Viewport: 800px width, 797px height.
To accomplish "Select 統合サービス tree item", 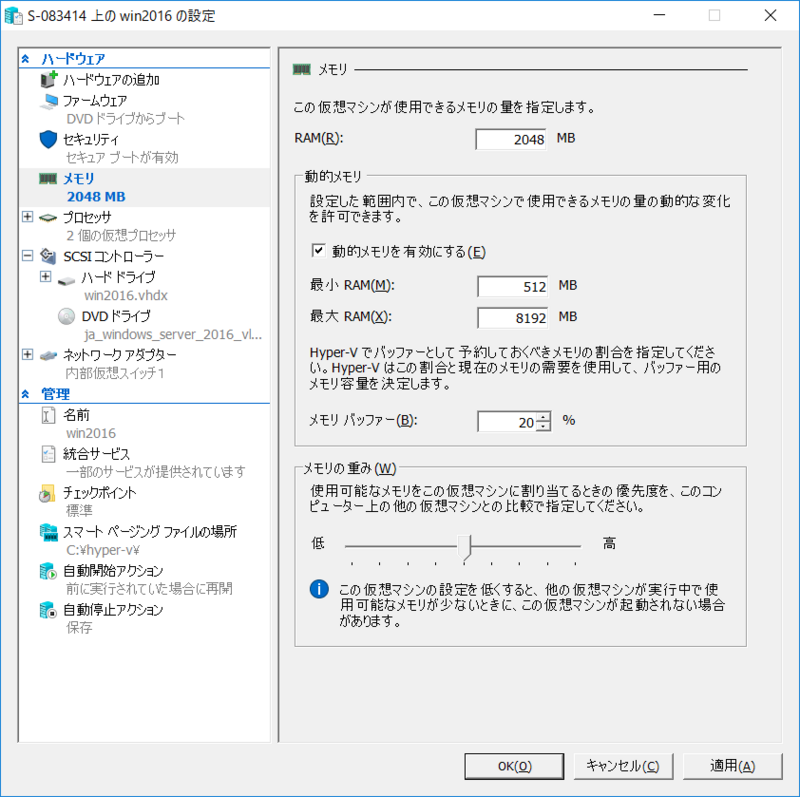I will 96,454.
